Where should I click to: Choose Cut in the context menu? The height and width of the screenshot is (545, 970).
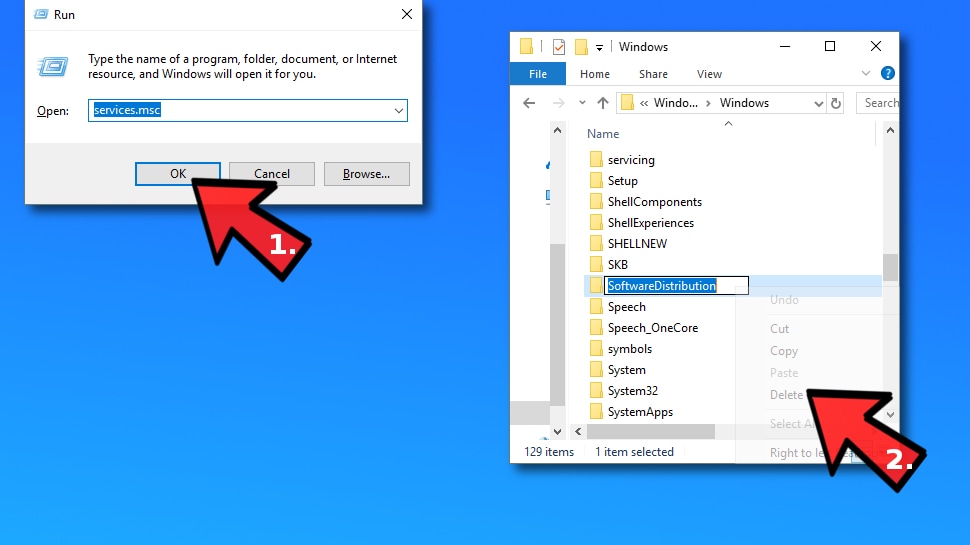[x=779, y=329]
